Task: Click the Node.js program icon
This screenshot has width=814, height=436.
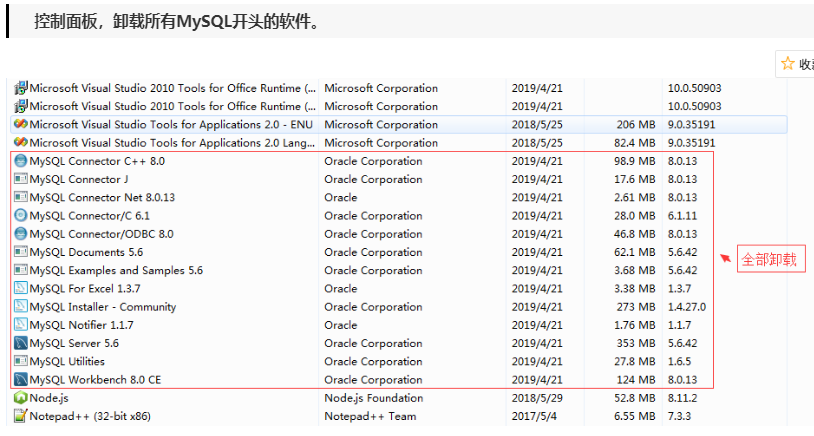Action: pyautogui.click(x=21, y=398)
